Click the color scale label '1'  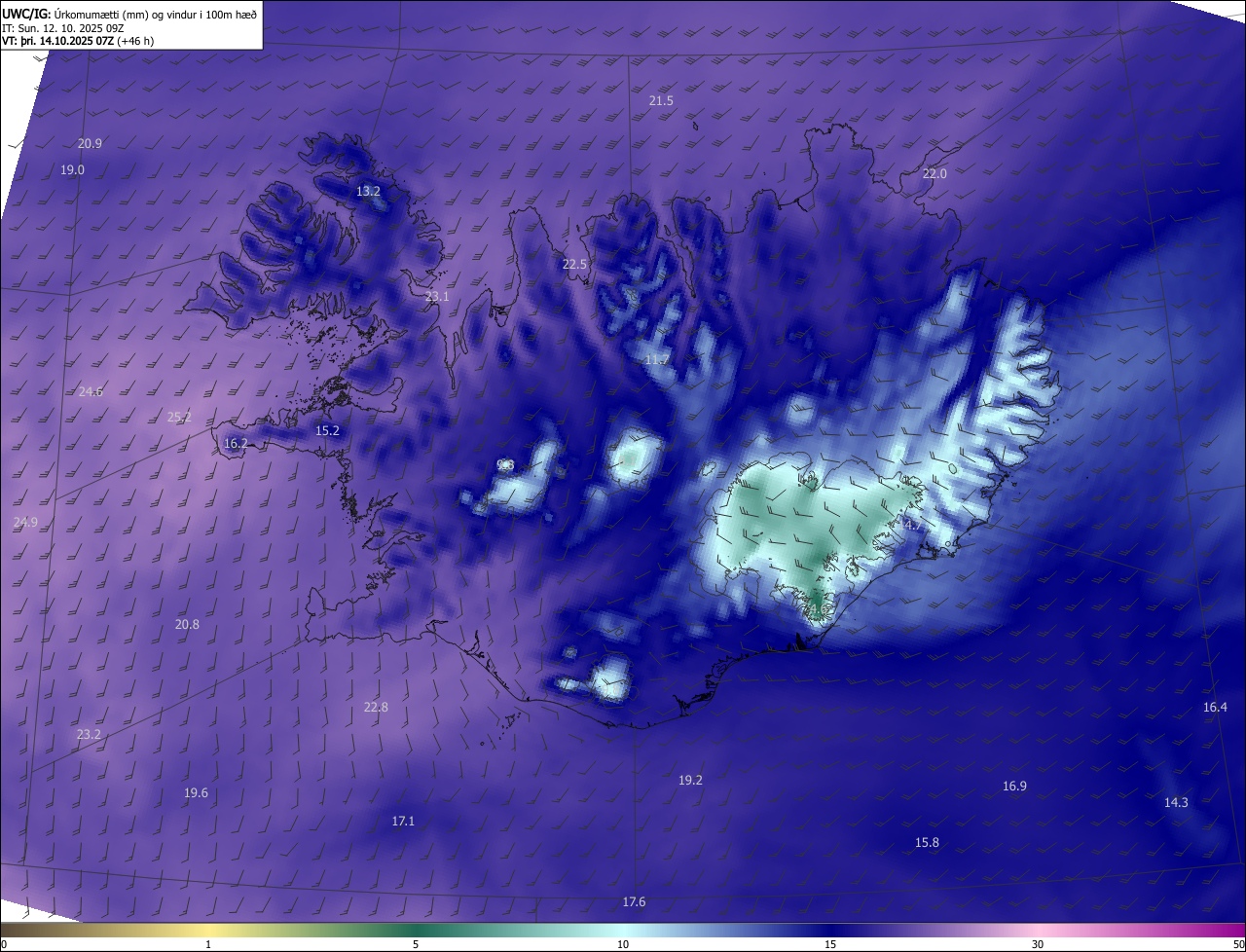pos(208,945)
